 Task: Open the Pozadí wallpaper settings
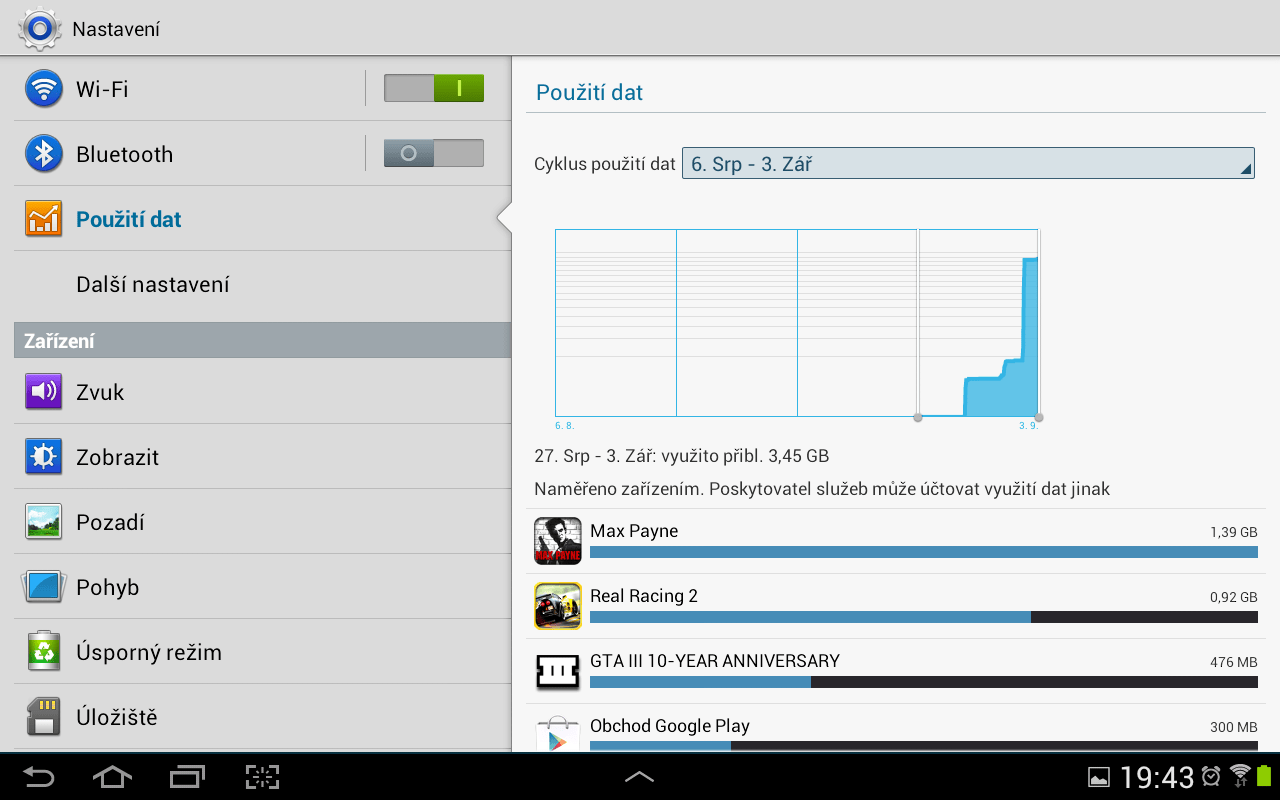(x=110, y=522)
